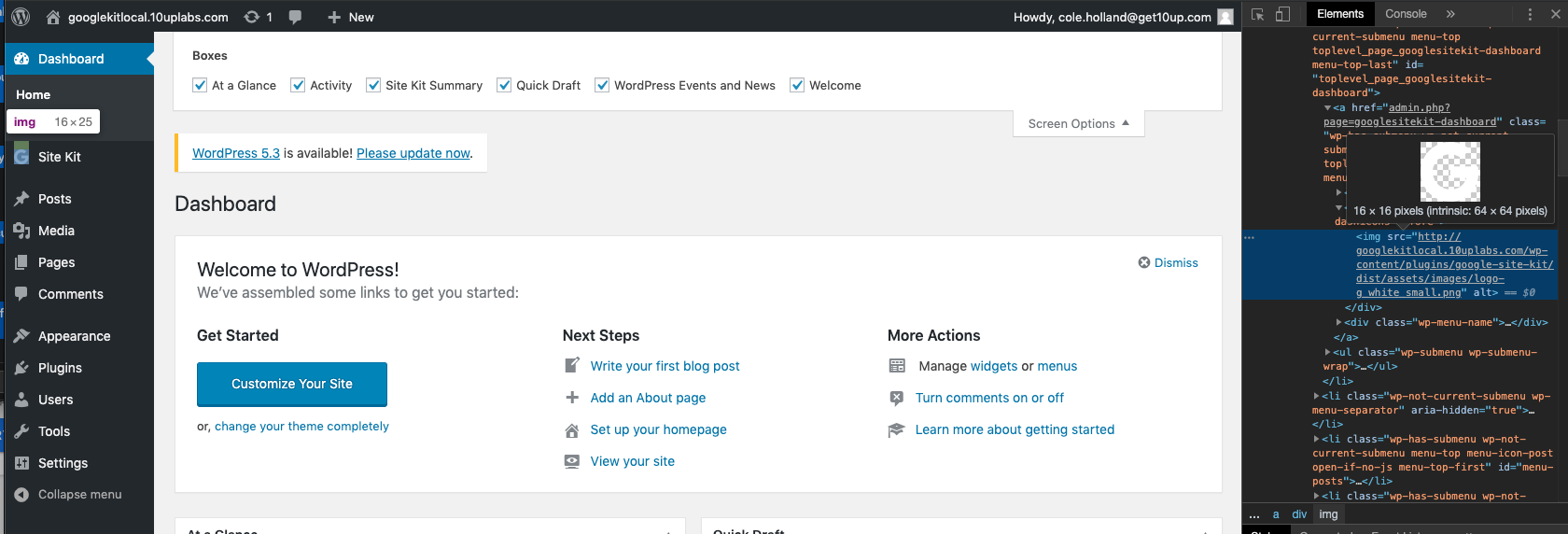Click the updates refresh icon
Viewport: 1568px width, 534px height.
(251, 17)
